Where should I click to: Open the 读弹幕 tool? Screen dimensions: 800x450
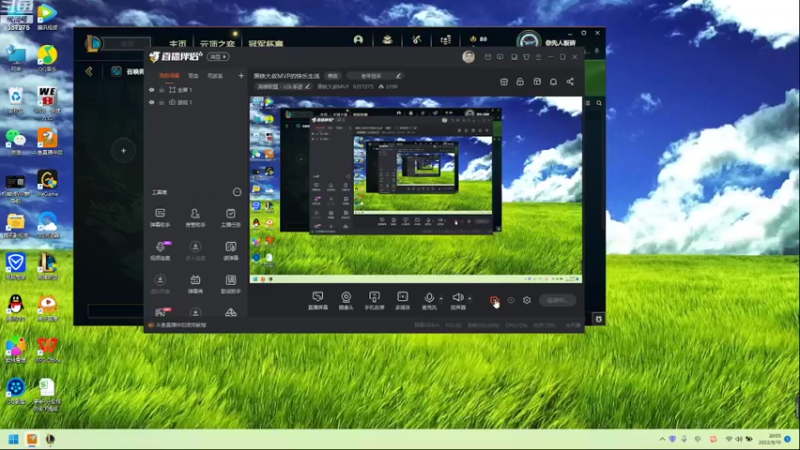pyautogui.click(x=231, y=251)
